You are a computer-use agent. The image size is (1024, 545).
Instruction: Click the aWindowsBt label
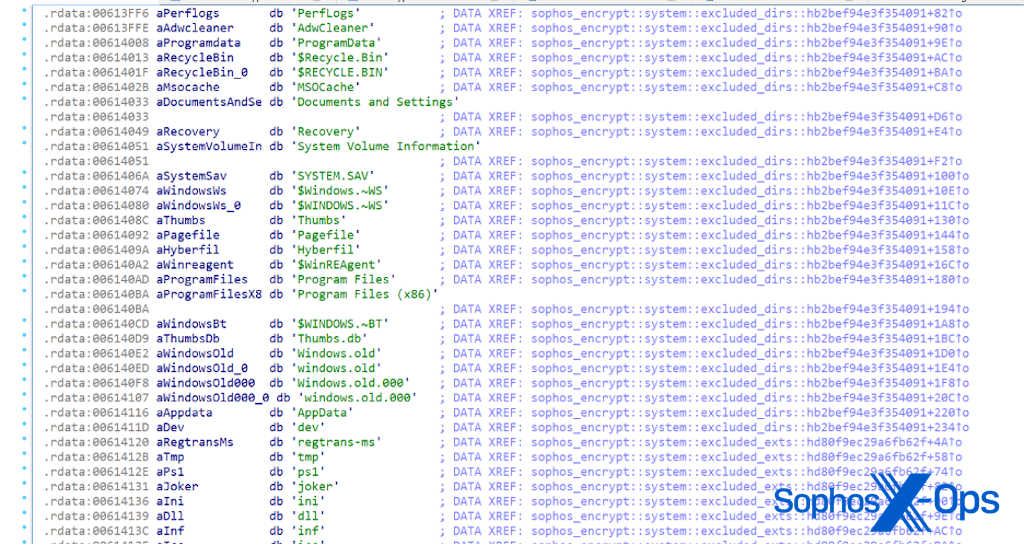191,324
